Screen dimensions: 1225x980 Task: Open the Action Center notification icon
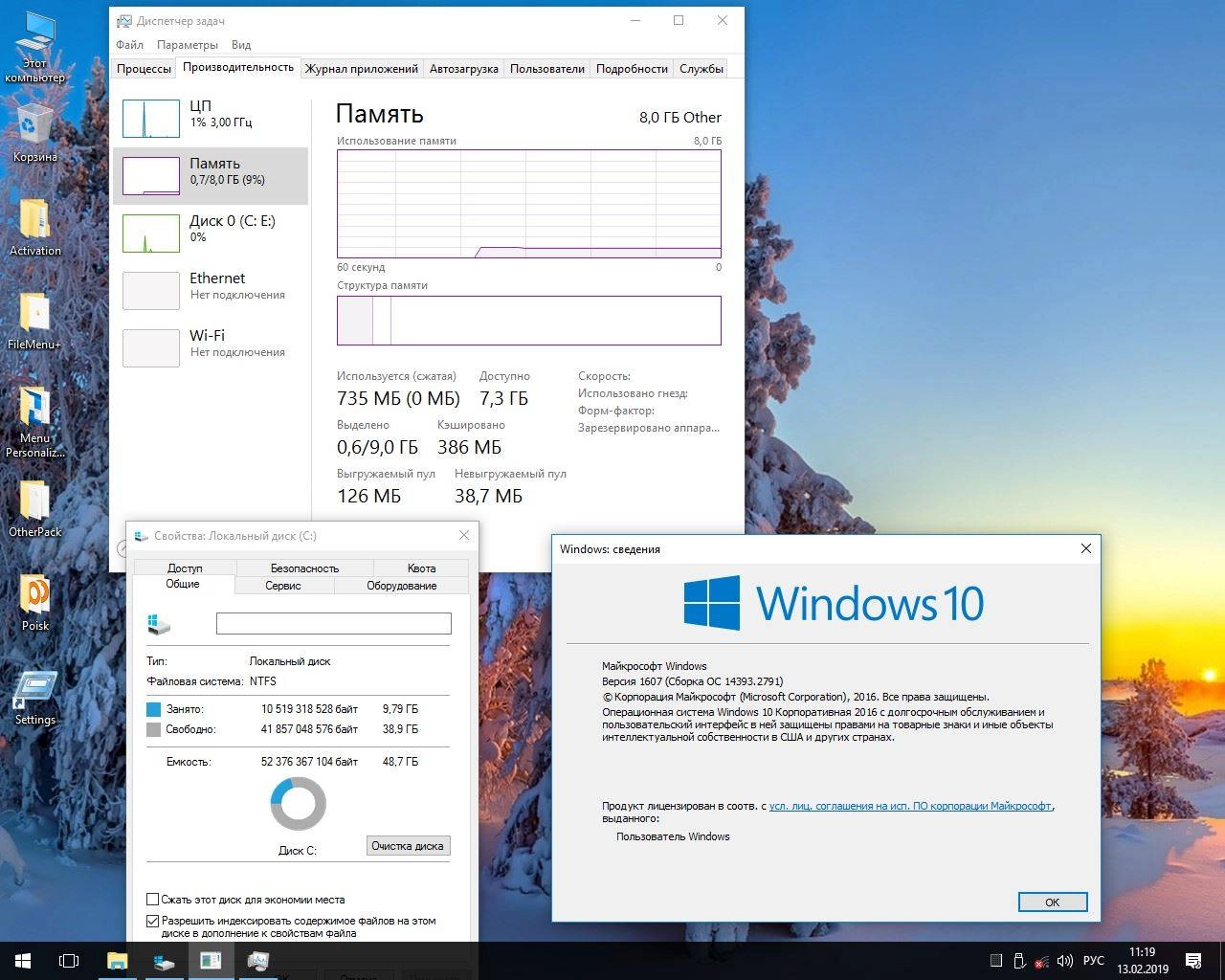(1193, 961)
